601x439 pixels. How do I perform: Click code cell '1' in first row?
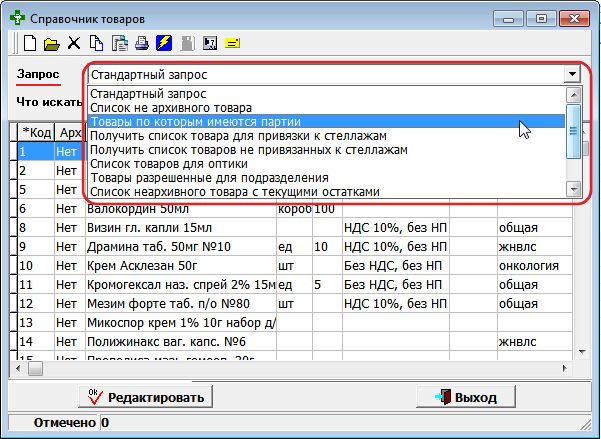(36, 152)
